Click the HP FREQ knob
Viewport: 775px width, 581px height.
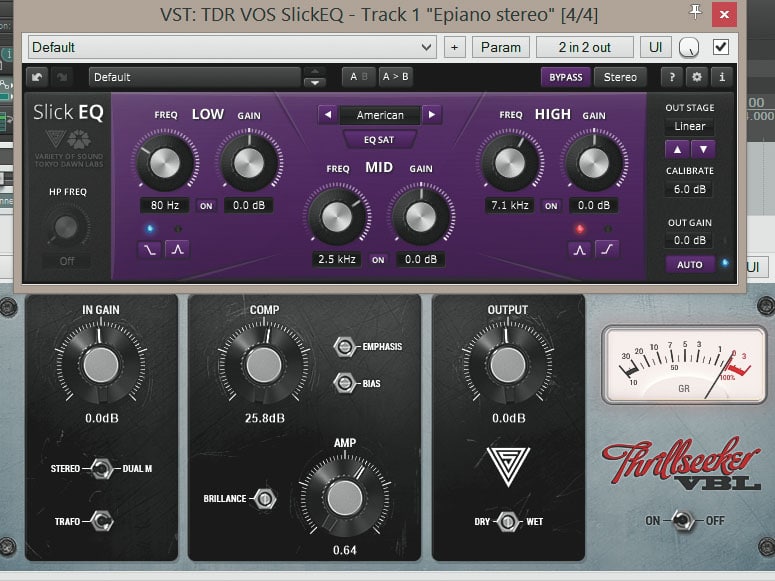(66, 227)
